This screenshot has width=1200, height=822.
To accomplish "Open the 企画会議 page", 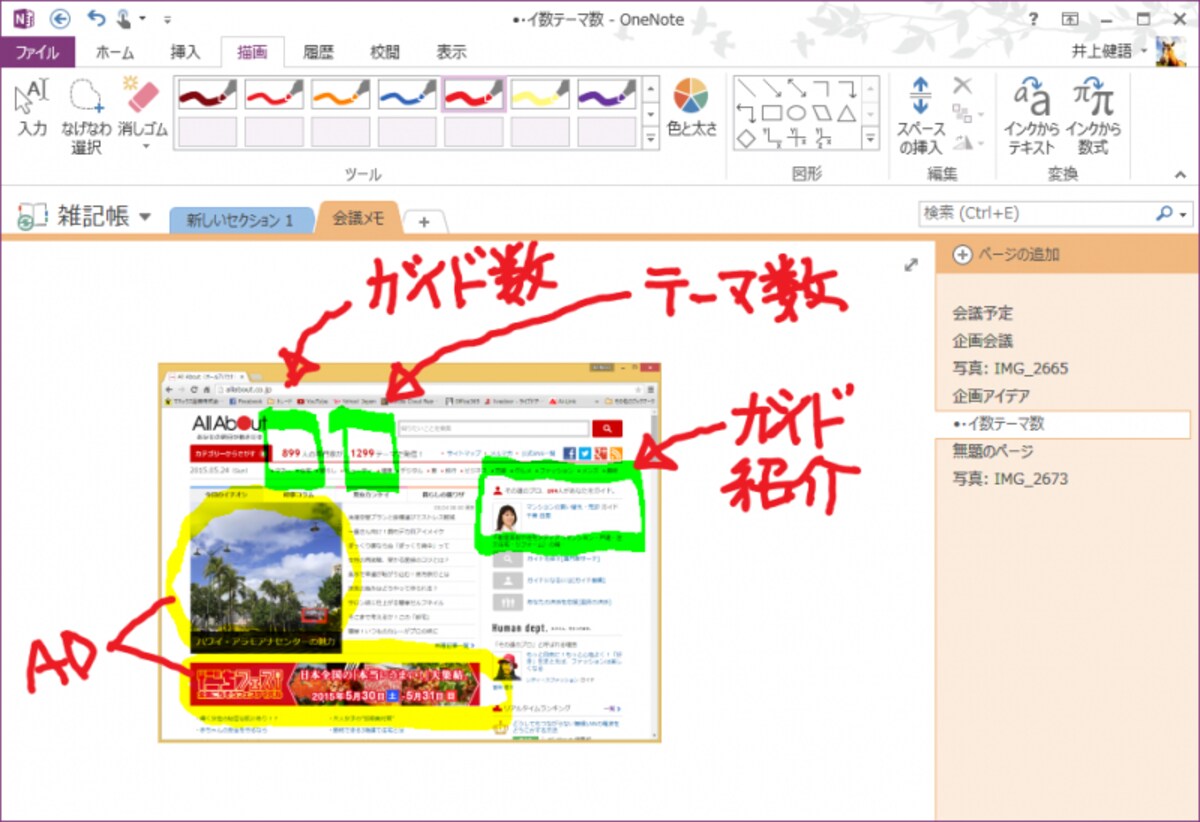I will tap(982, 340).
